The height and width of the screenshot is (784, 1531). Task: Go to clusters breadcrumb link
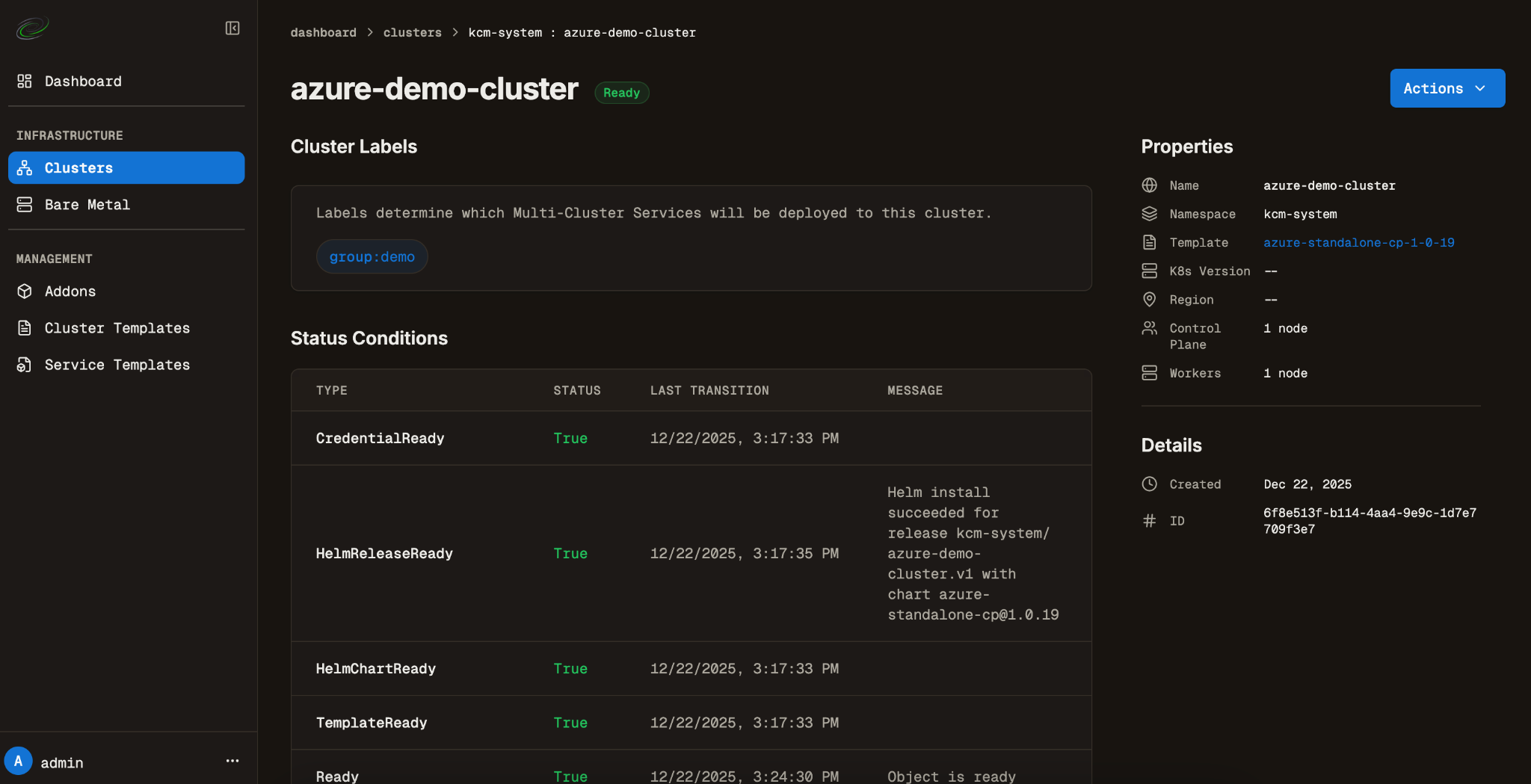tap(412, 33)
